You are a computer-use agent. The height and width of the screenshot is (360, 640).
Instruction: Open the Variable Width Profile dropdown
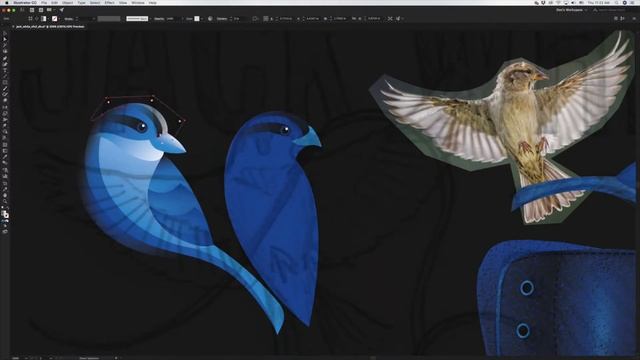(122, 19)
